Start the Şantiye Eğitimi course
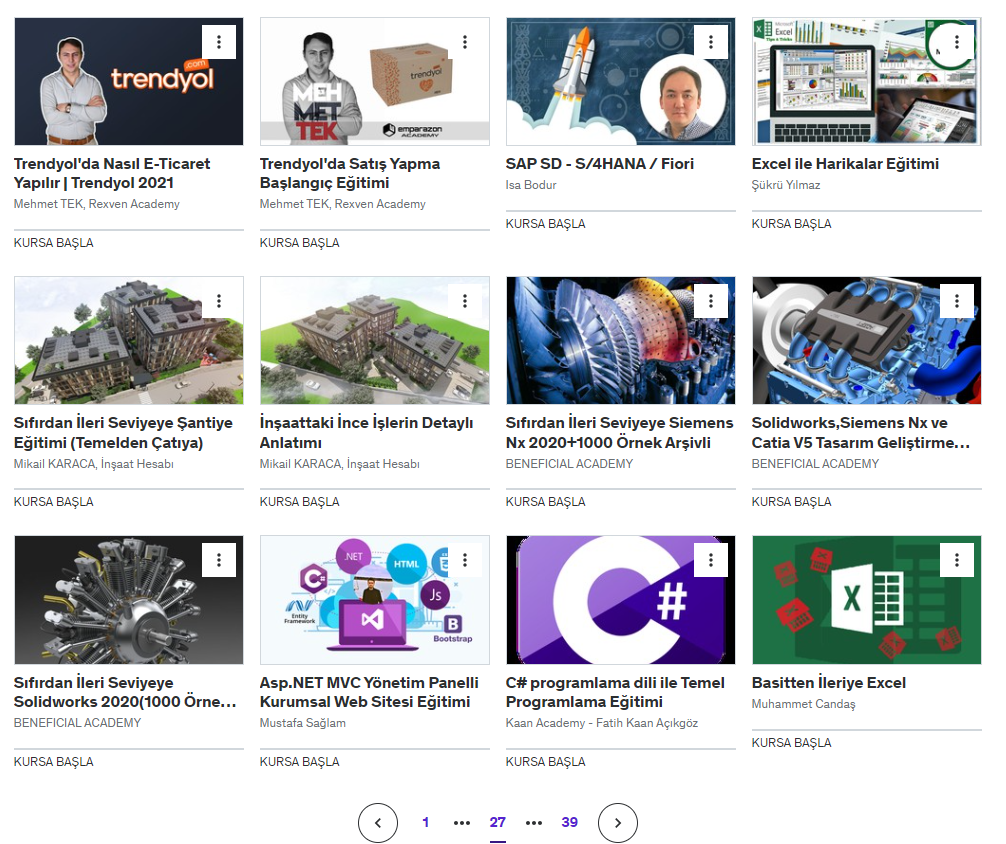 click(54, 502)
